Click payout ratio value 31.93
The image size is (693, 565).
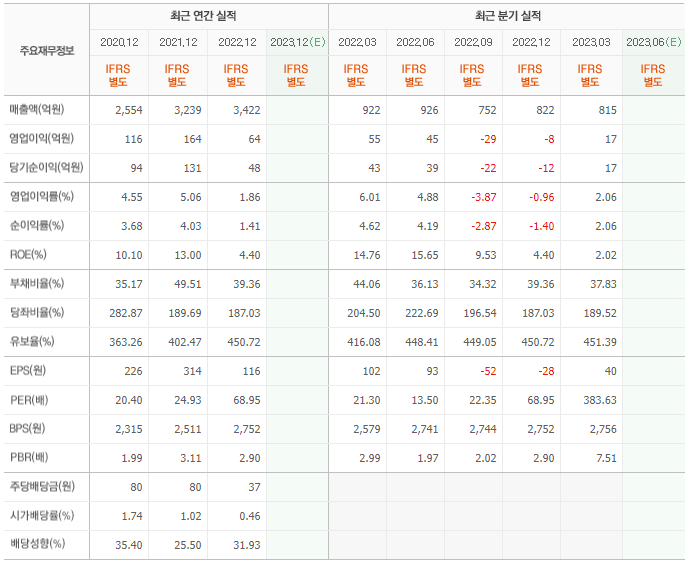click(x=247, y=545)
